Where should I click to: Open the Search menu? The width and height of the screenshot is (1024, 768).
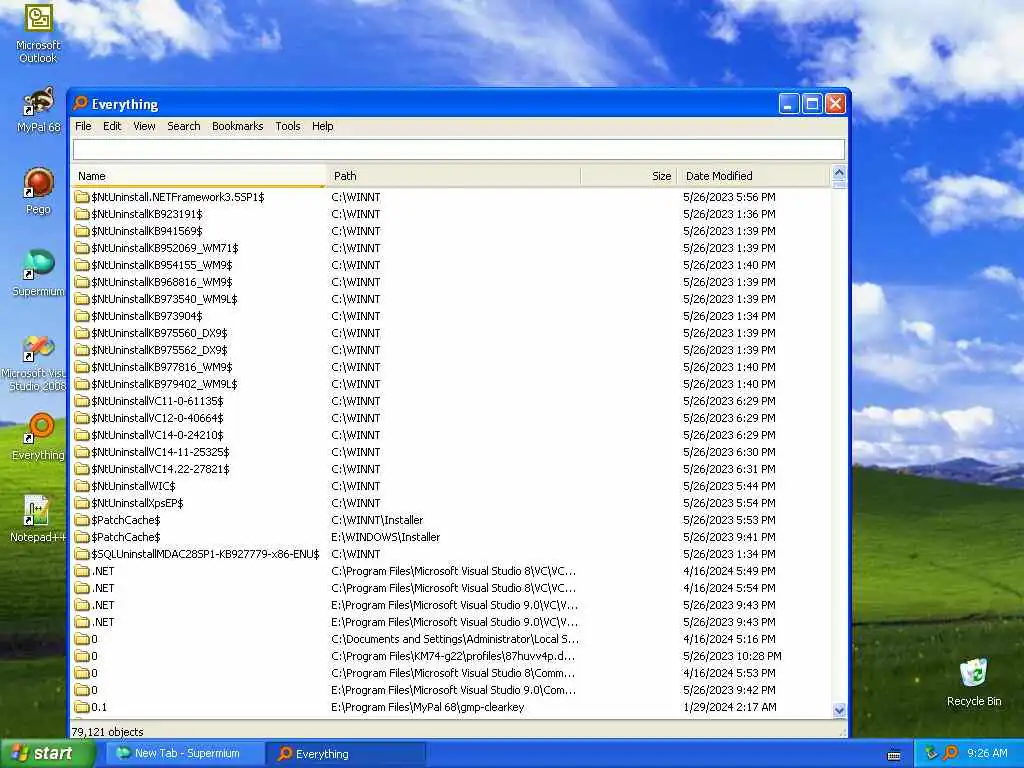[x=184, y=126]
